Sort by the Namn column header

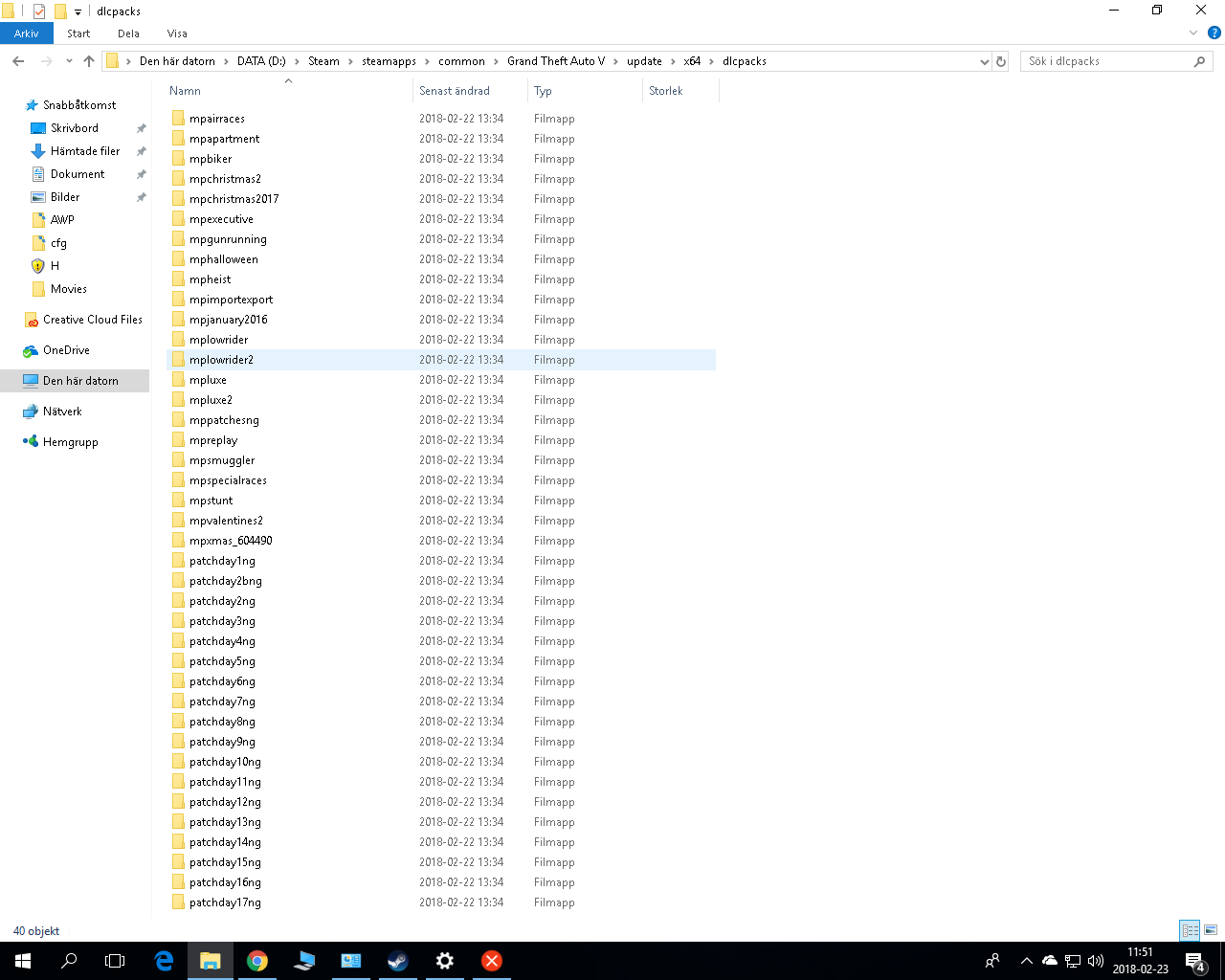(x=288, y=91)
